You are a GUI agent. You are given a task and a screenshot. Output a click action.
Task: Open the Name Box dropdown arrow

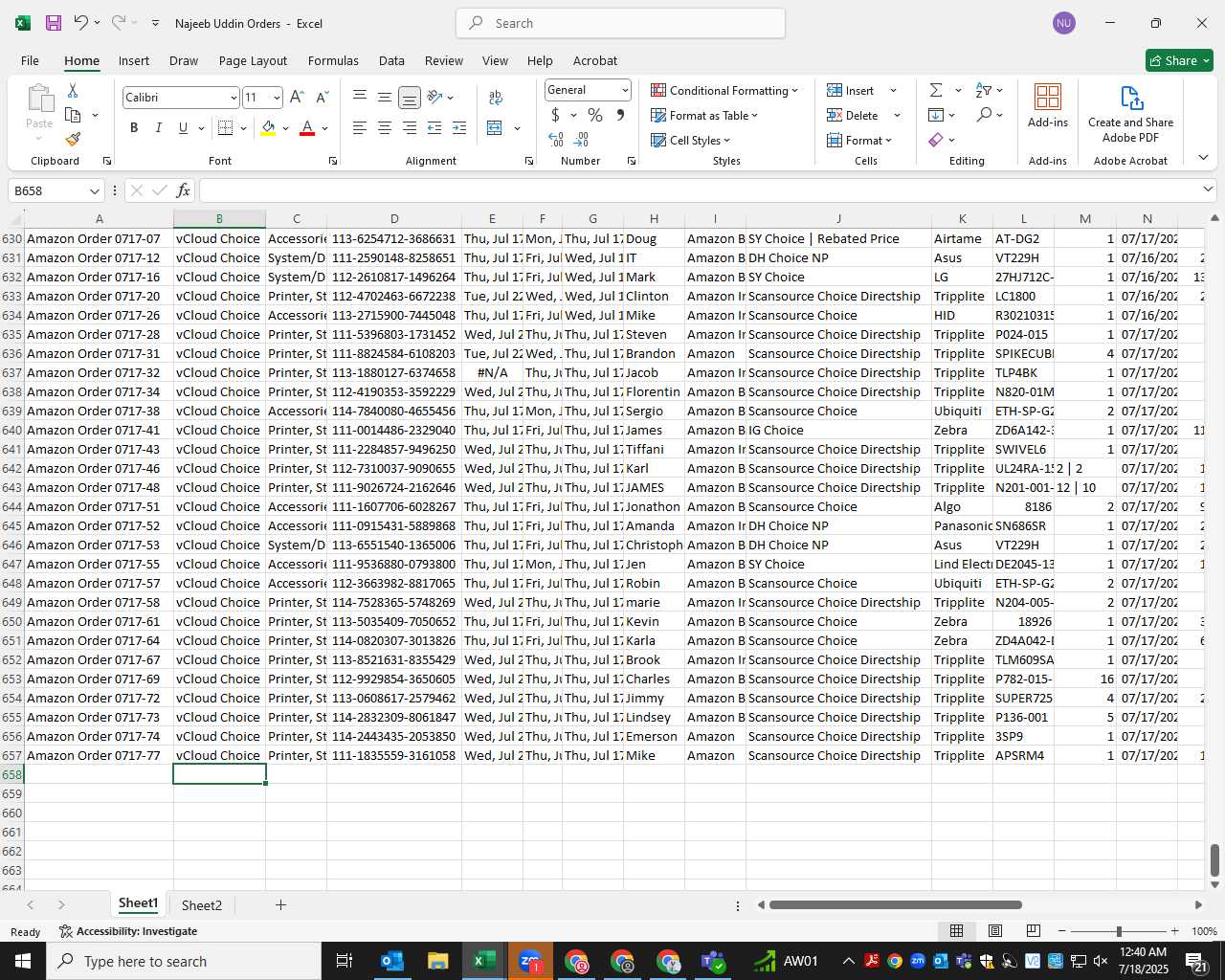coord(94,190)
